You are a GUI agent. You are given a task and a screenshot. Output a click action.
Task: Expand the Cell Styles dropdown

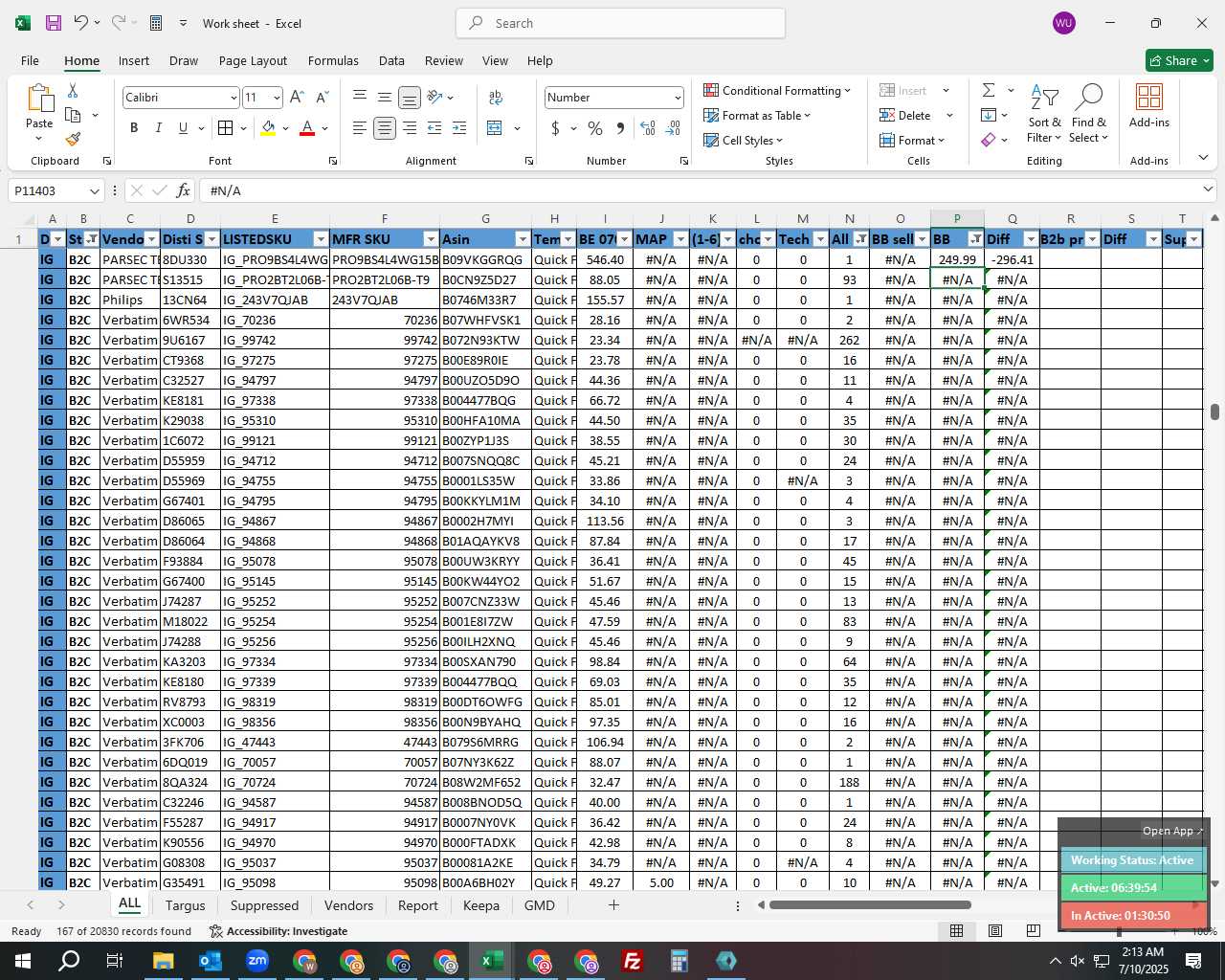(744, 140)
